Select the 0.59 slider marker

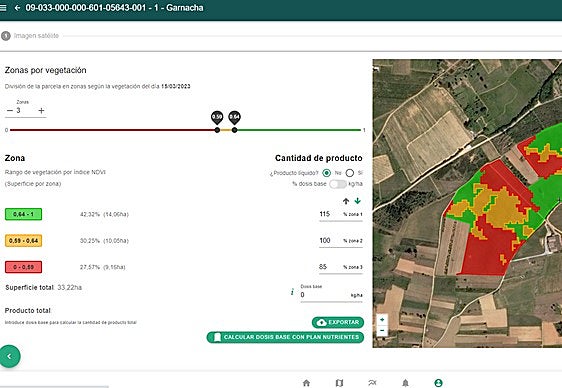point(217,118)
